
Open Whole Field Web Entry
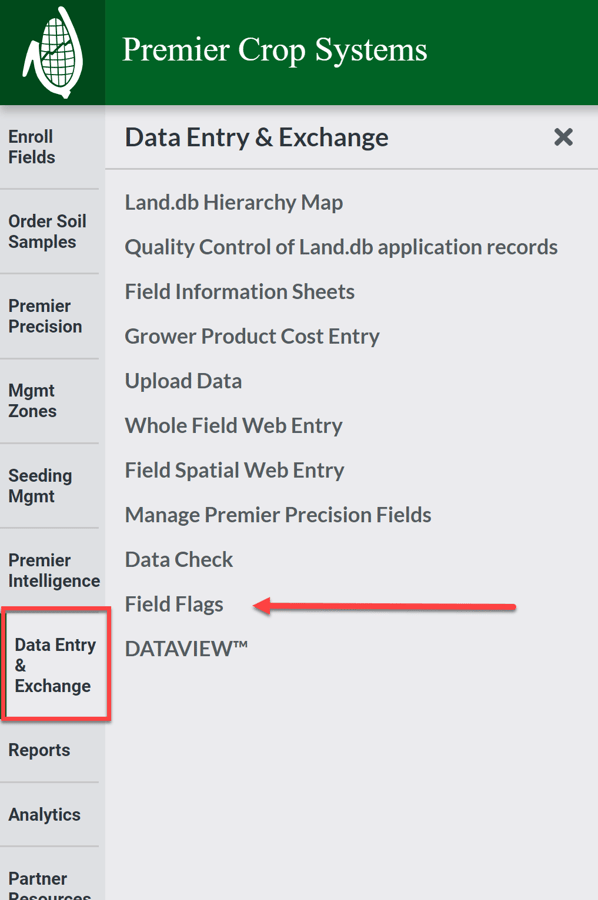click(x=233, y=426)
